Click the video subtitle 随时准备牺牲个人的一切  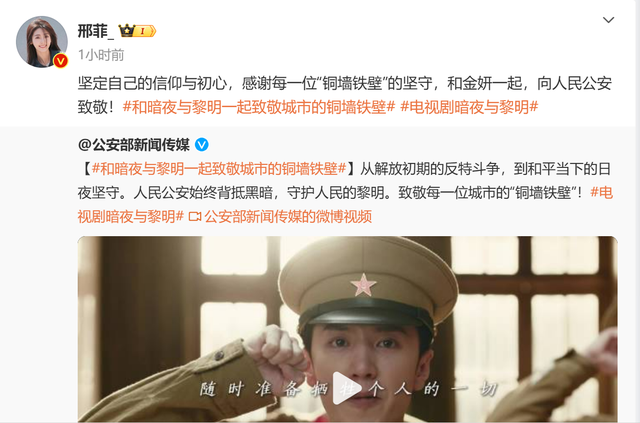point(348,389)
